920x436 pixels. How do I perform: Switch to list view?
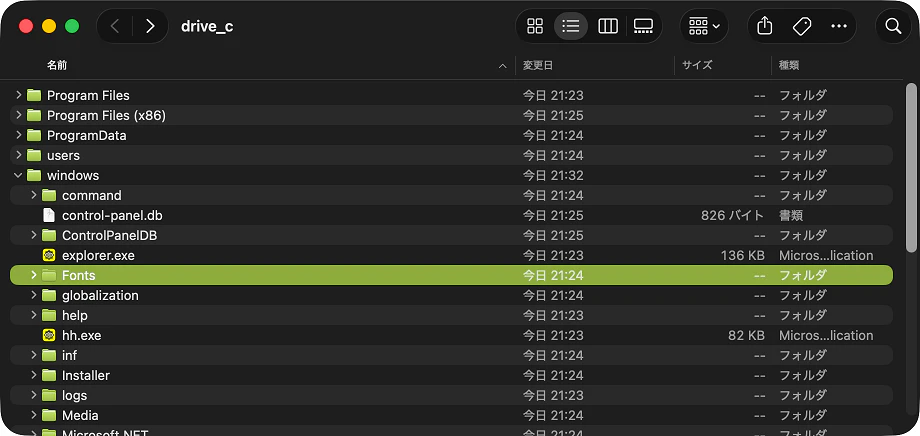coord(570,26)
